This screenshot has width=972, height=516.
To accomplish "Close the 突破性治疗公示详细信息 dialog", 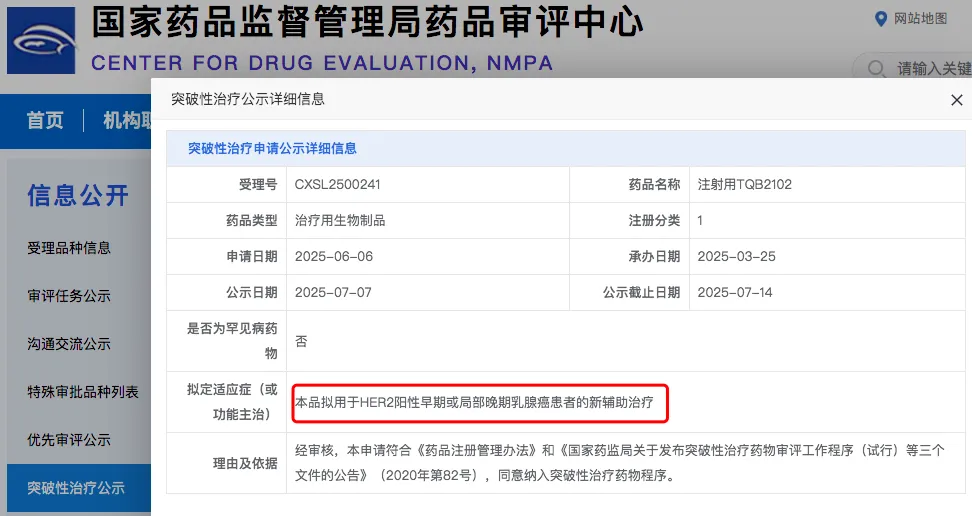I will (957, 100).
